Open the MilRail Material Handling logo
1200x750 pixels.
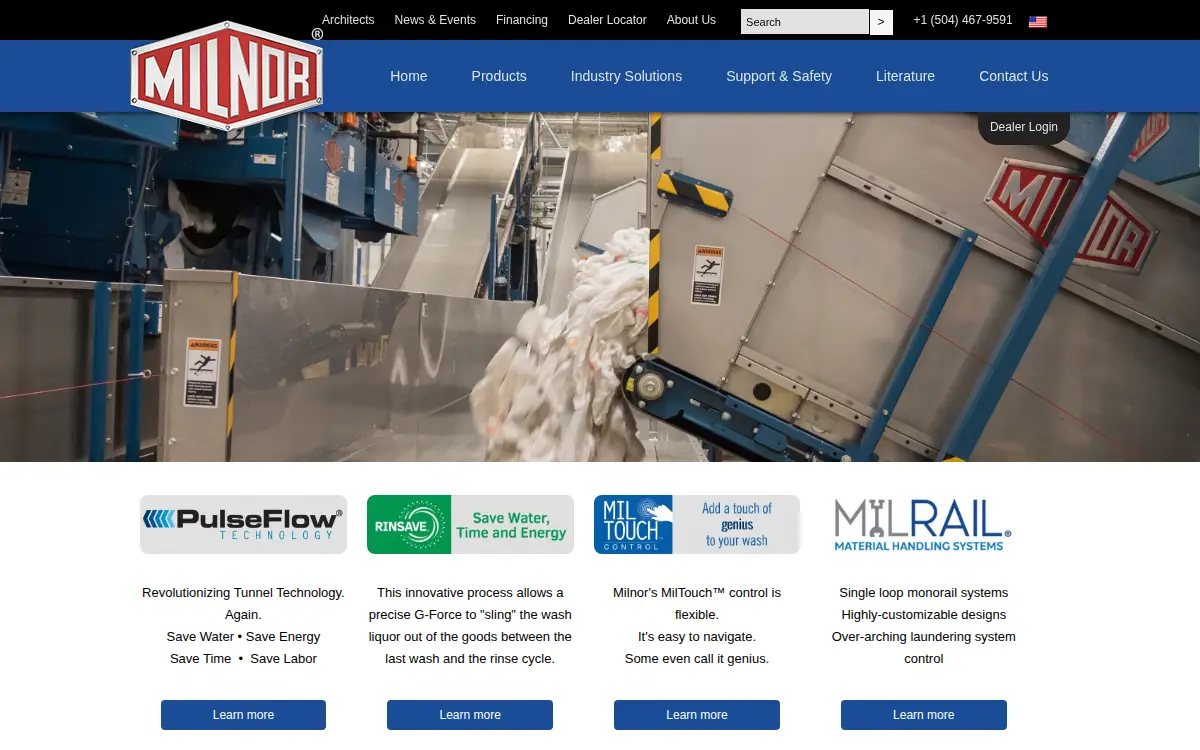coord(924,525)
